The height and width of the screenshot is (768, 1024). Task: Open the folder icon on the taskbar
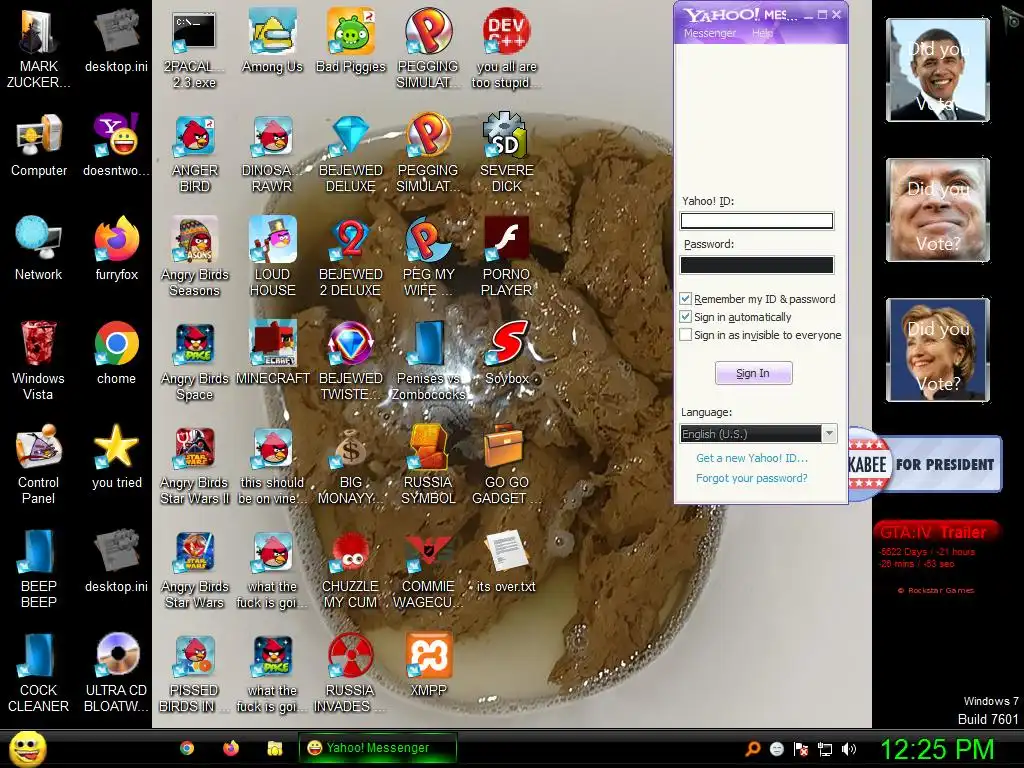(x=274, y=748)
